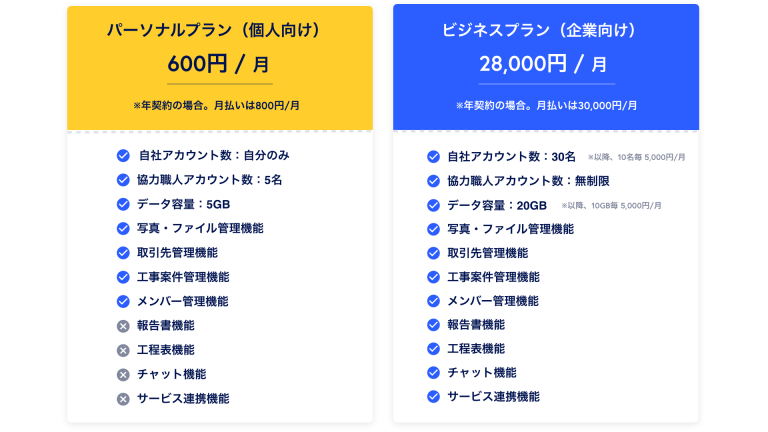The width and height of the screenshot is (768, 432).
Task: Click the checkmark beside 自社アカウント数：自分のみ
Action: pyautogui.click(x=123, y=156)
